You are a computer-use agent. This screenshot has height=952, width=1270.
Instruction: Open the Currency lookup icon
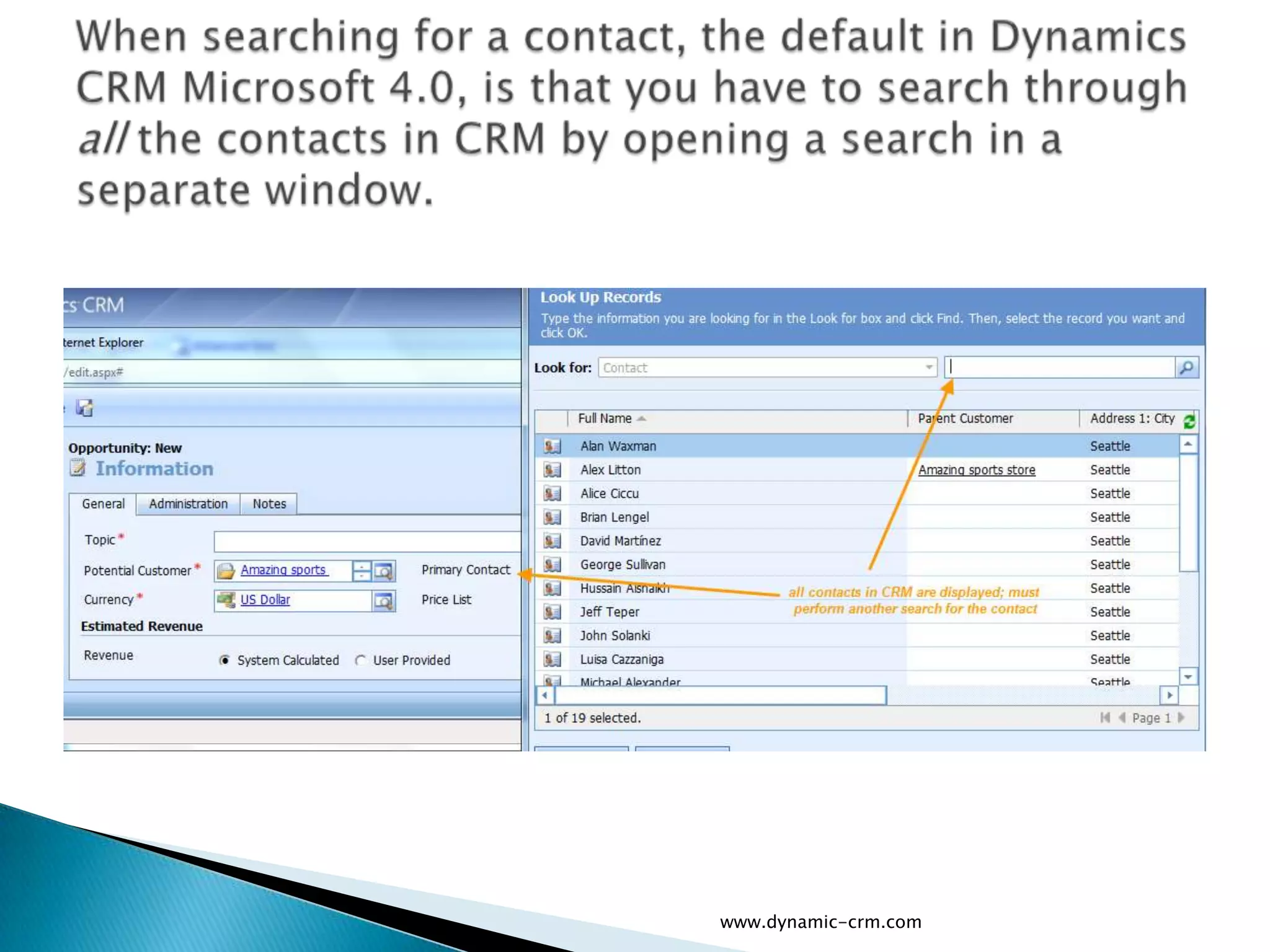[384, 601]
